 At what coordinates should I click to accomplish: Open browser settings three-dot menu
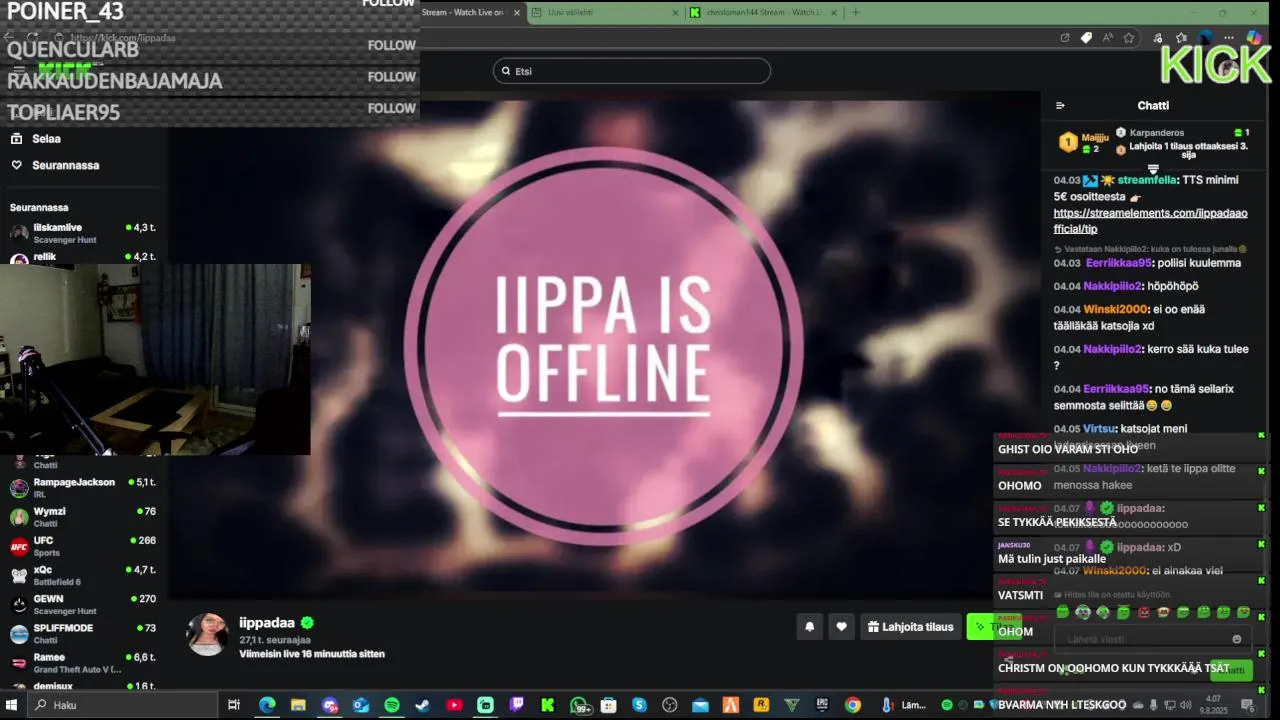(x=1229, y=38)
